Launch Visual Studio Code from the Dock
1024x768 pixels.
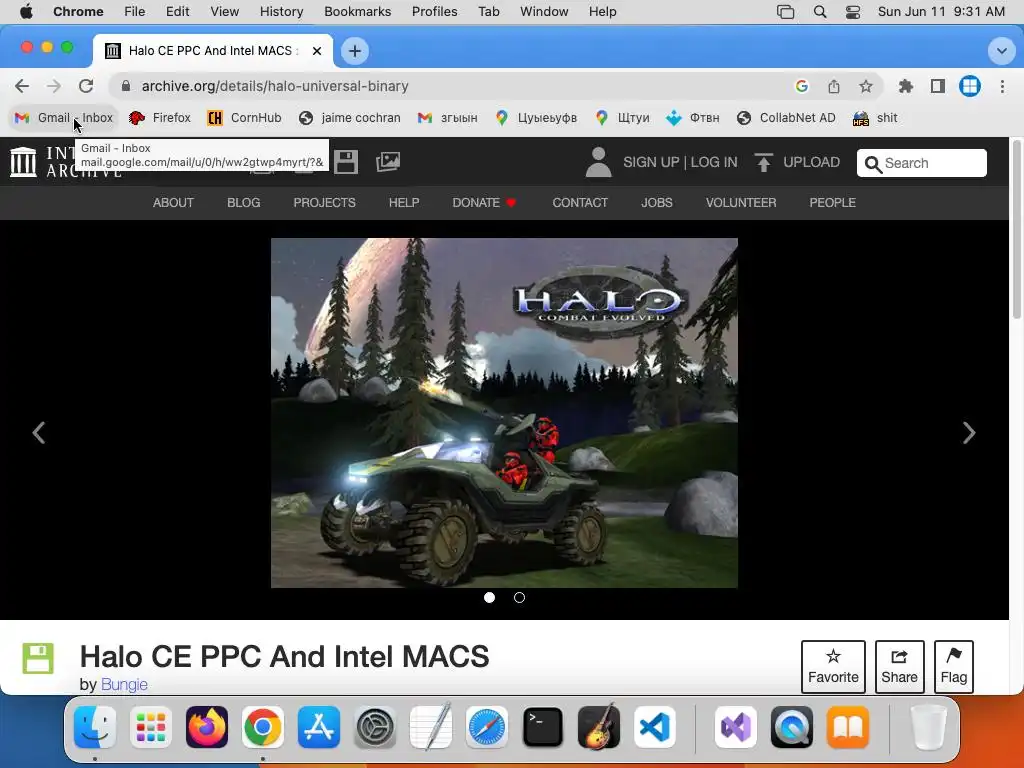click(x=655, y=727)
